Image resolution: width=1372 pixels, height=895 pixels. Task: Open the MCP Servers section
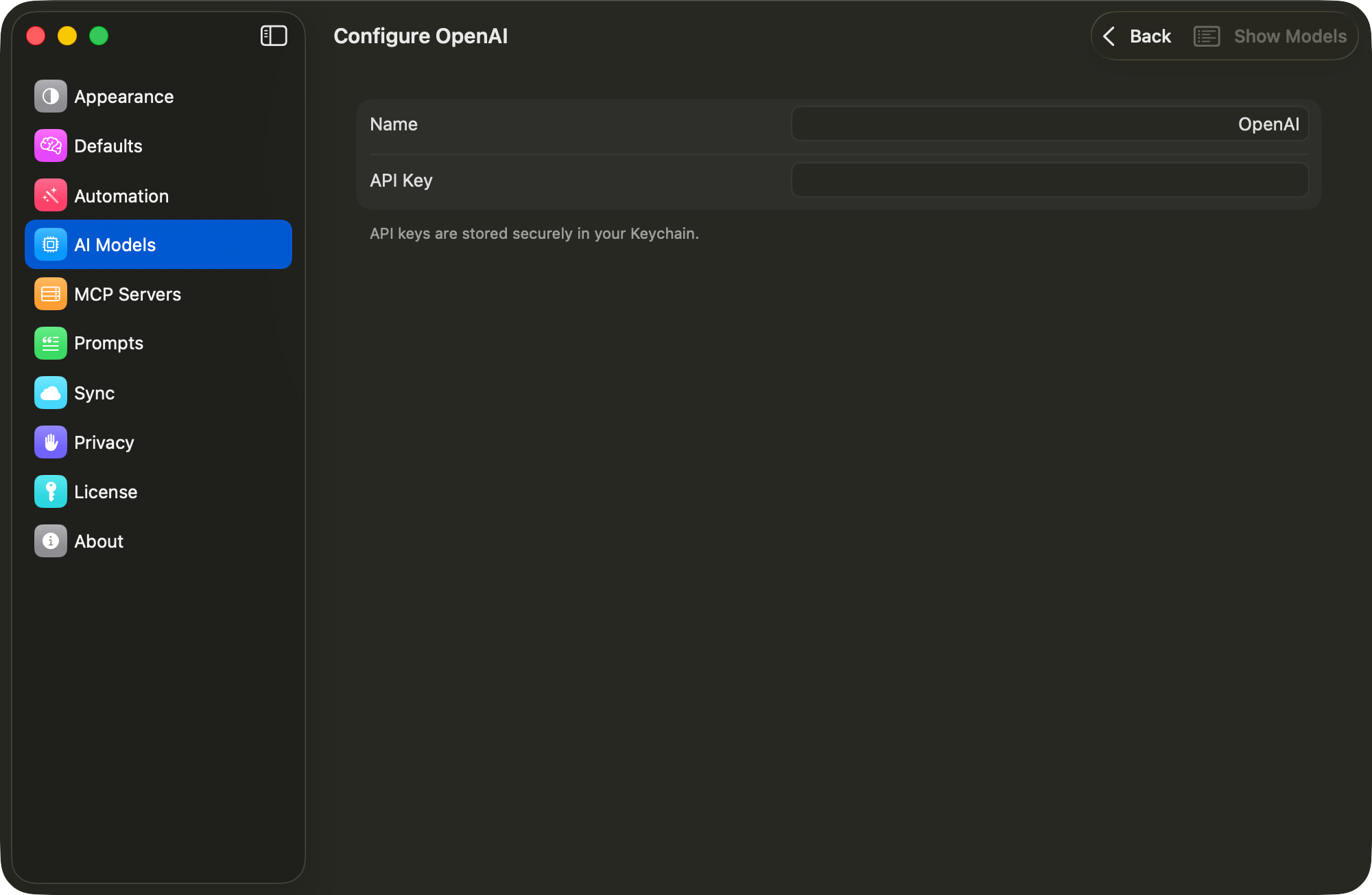(158, 294)
